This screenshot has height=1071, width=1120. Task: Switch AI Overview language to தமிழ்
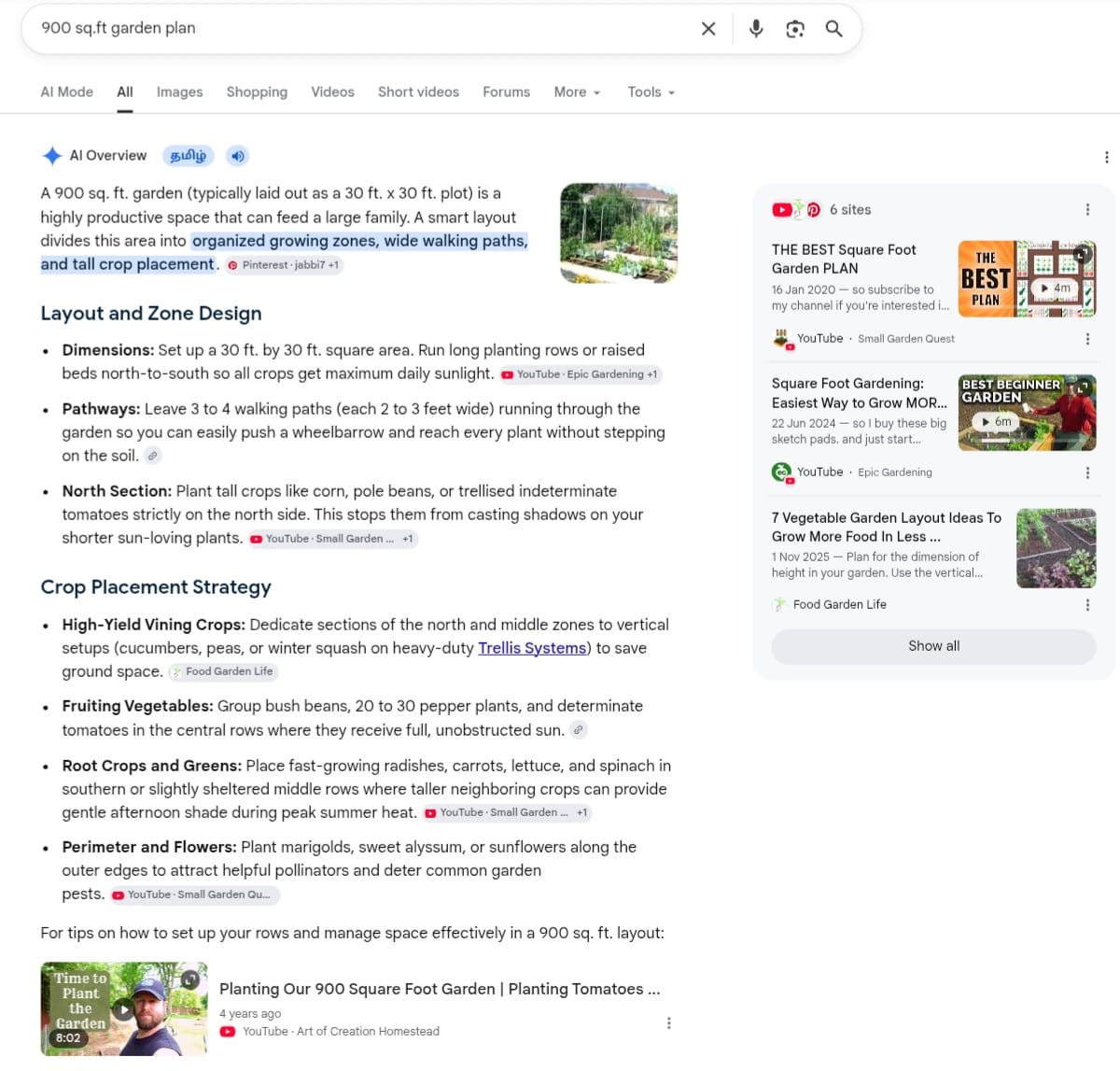189,156
